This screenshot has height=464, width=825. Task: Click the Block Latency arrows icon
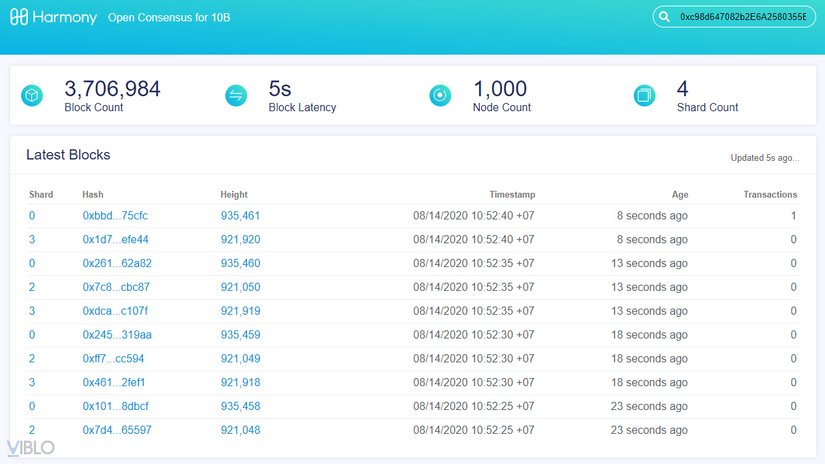pyautogui.click(x=236, y=95)
